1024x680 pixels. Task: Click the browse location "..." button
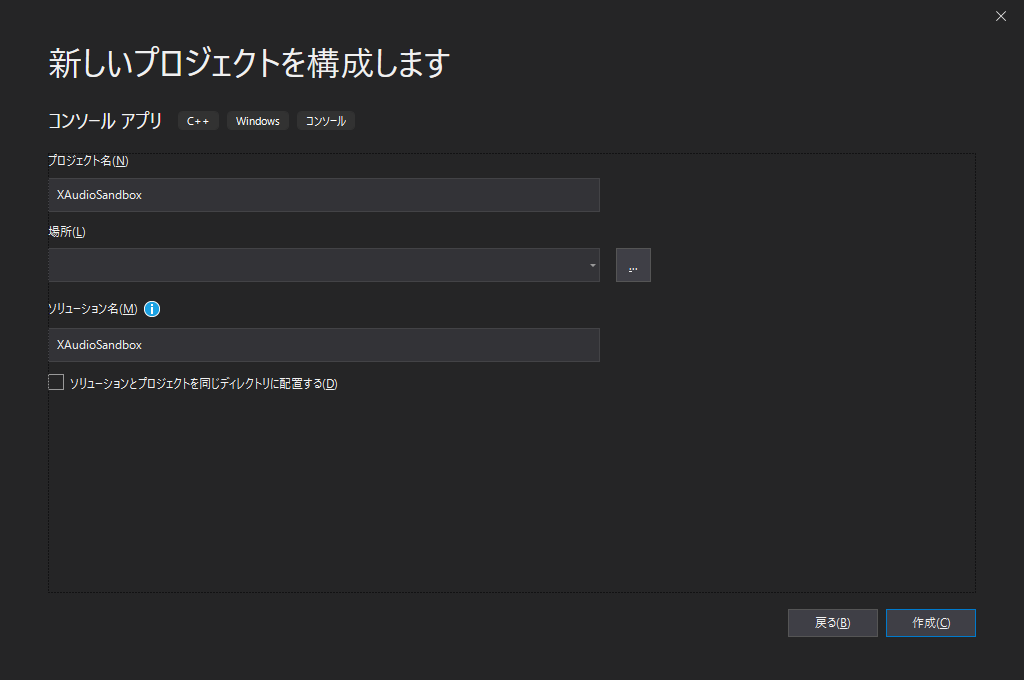click(633, 265)
